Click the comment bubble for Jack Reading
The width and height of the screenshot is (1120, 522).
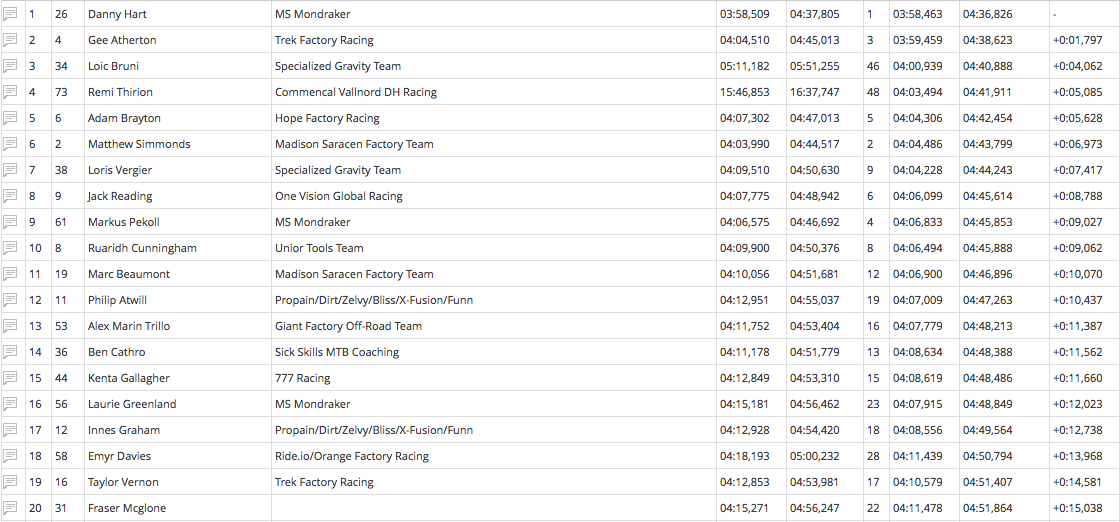(11, 196)
